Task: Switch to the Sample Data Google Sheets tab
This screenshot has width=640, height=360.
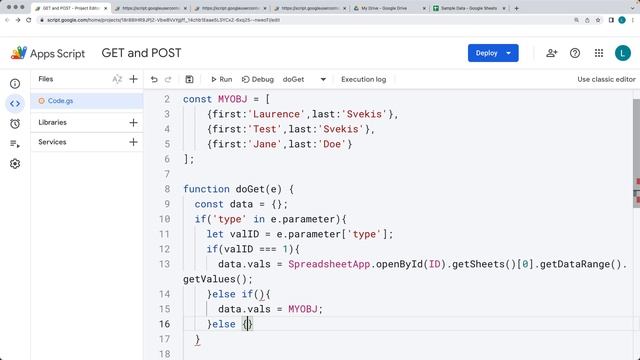Action: click(x=469, y=8)
